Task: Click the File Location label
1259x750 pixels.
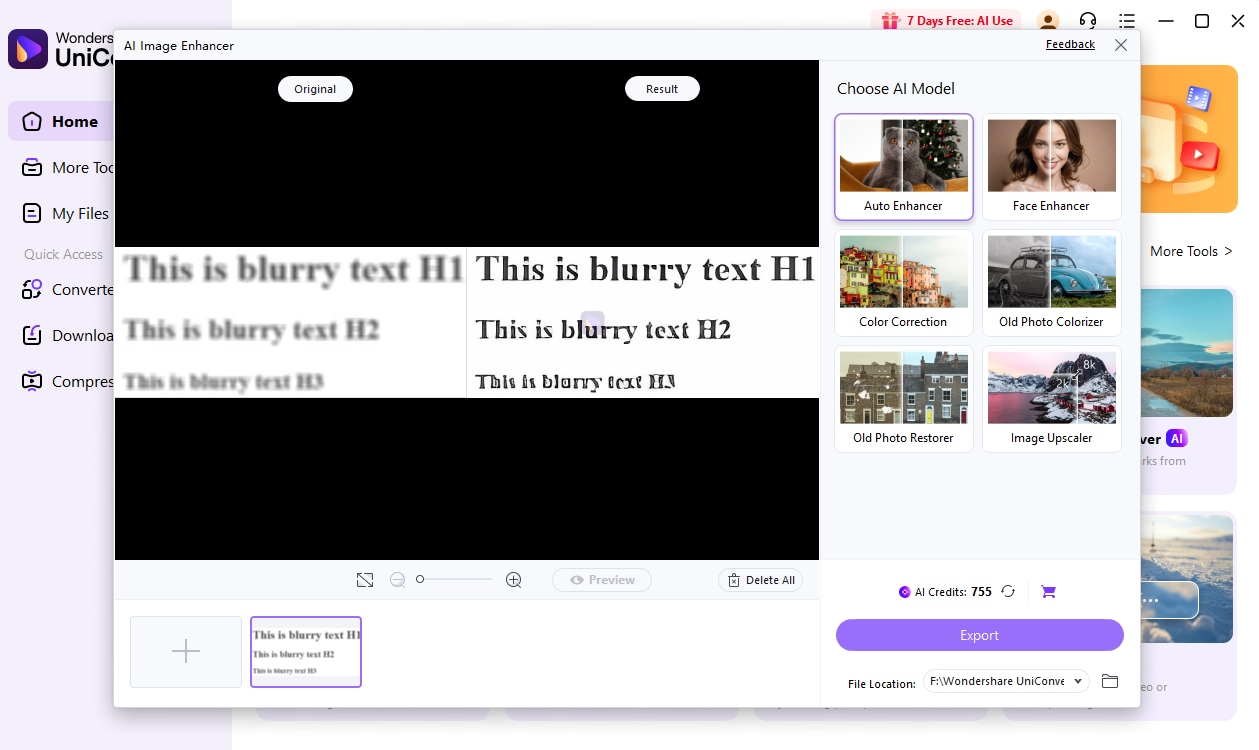Action: (x=882, y=684)
